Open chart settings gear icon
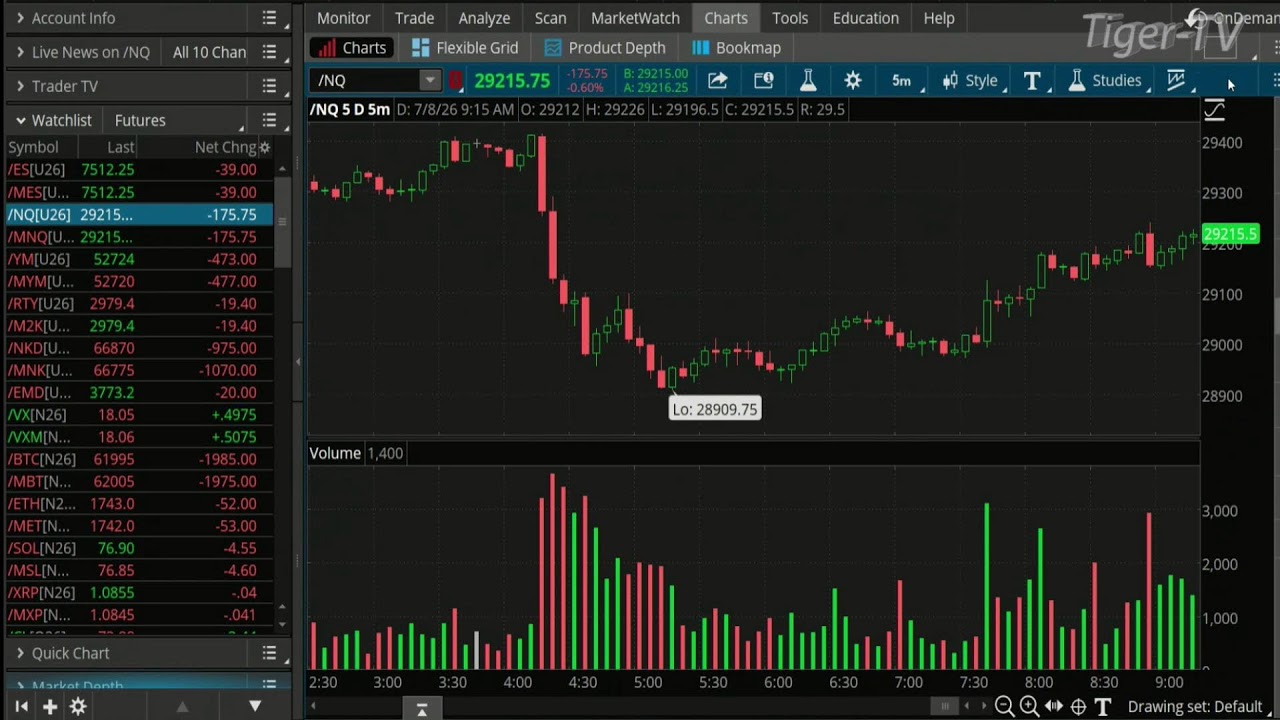Image resolution: width=1280 pixels, height=720 pixels. tap(853, 81)
